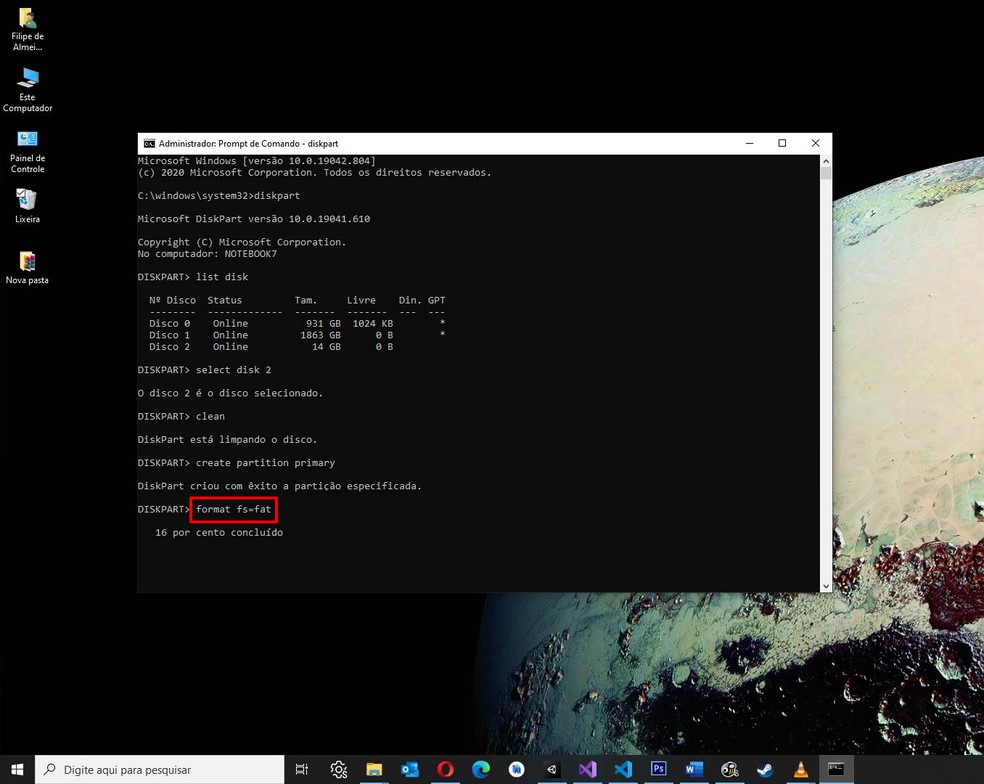Click the 'Microsoft DiskPart versão 10.0.19041.610' line
This screenshot has width=984, height=784.
pos(254,218)
